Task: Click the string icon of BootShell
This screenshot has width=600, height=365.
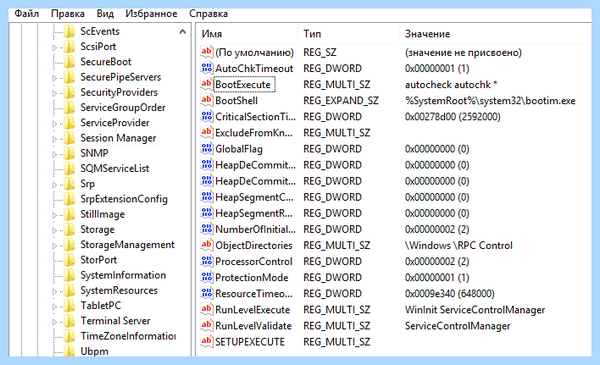Action: [207, 100]
